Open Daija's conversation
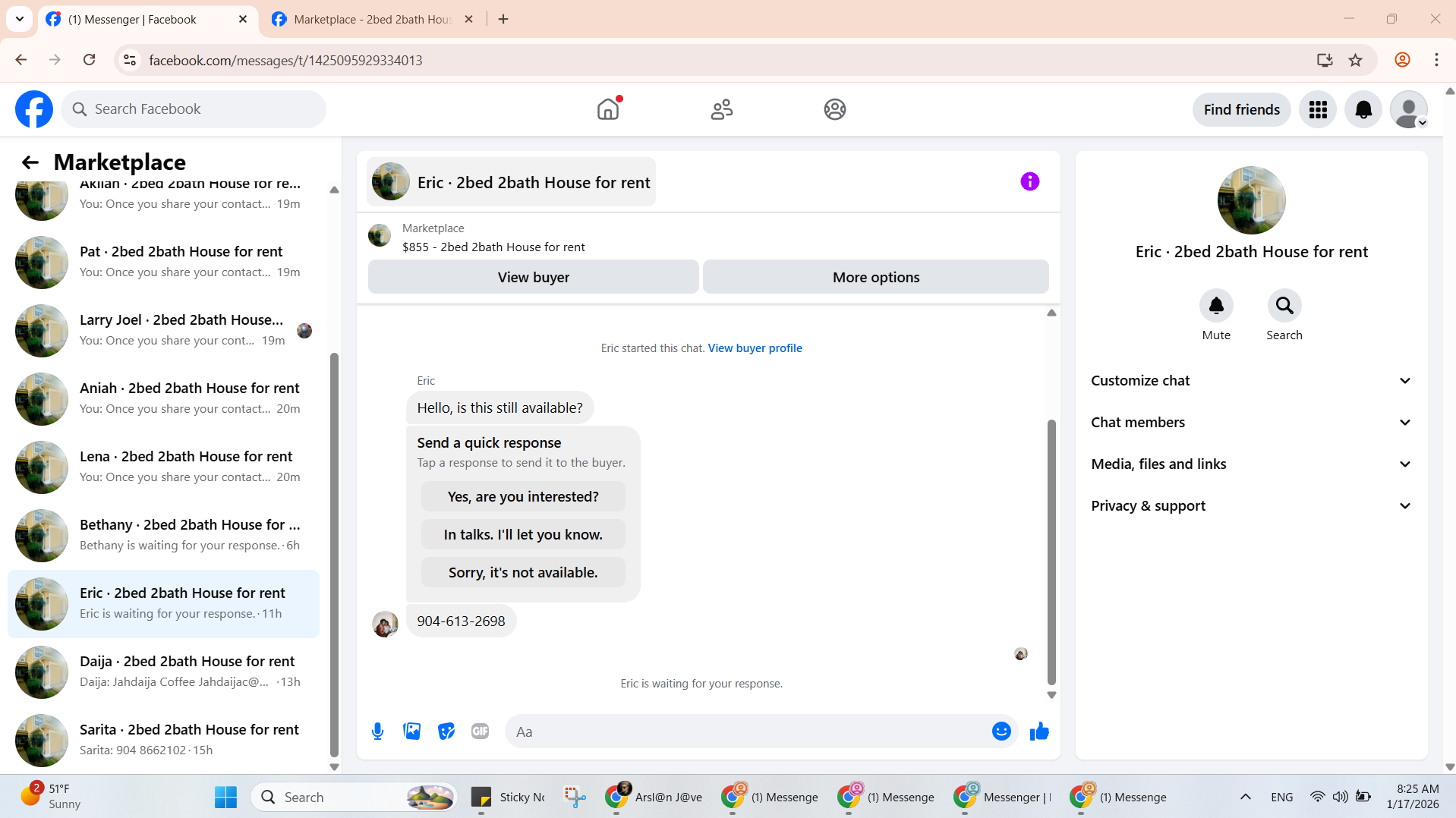1456x818 pixels. coord(163,672)
